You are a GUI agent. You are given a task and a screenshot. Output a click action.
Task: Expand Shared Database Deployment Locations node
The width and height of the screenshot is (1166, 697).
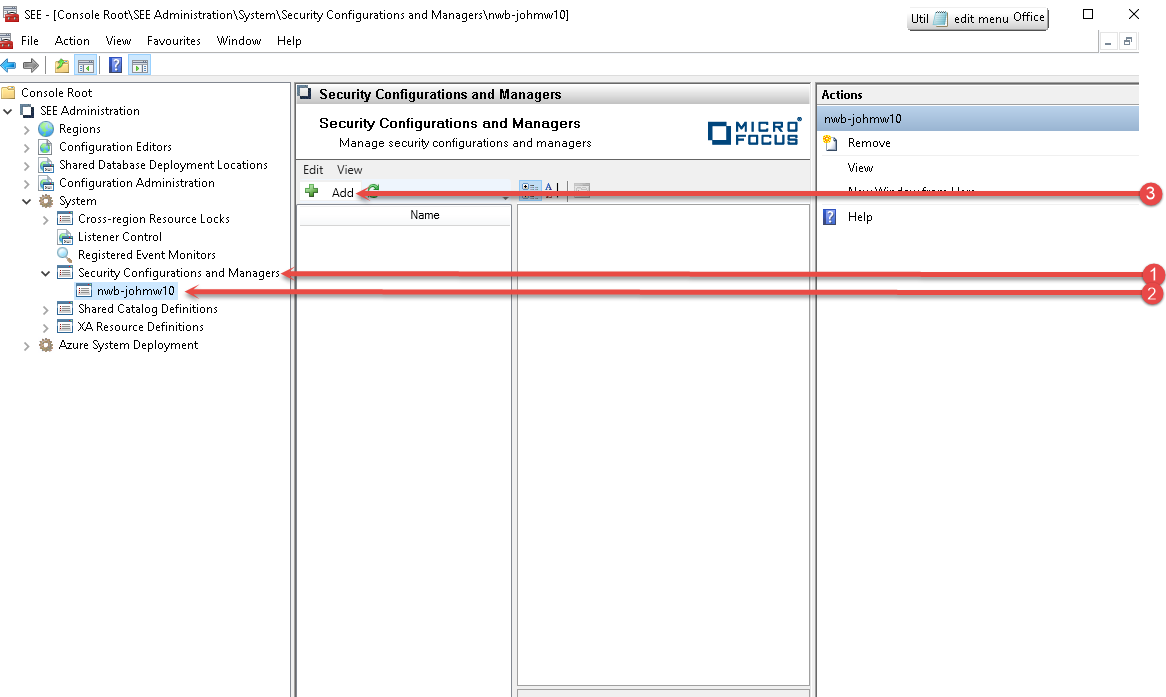[27, 165]
